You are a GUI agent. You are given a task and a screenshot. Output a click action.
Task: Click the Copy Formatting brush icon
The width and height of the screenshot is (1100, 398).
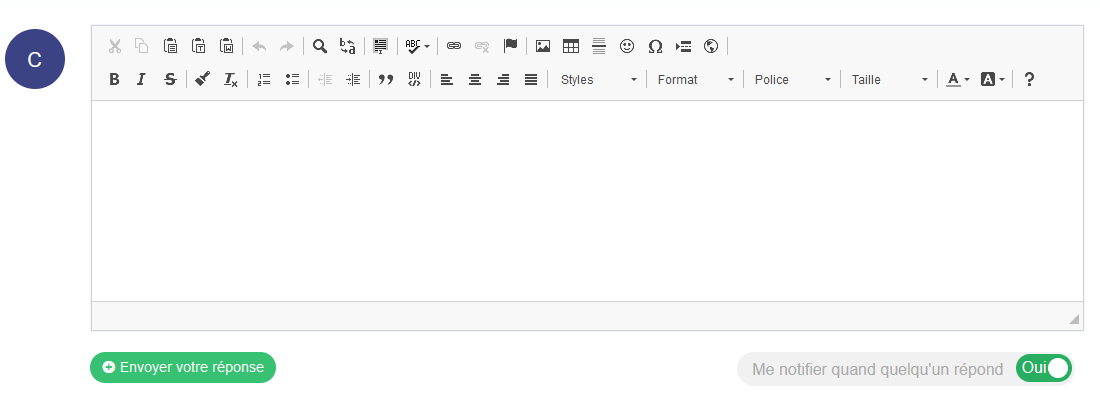(x=203, y=79)
